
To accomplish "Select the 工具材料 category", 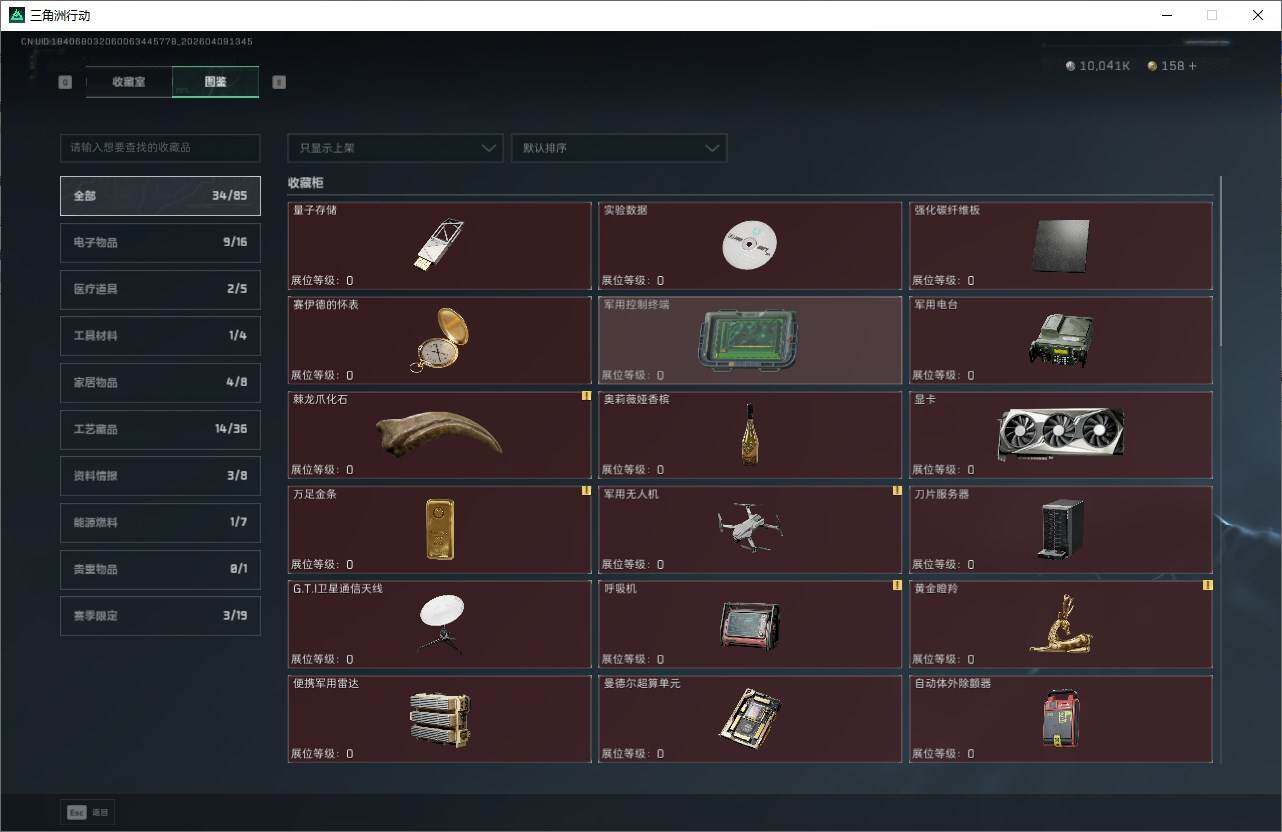I will click(x=160, y=336).
